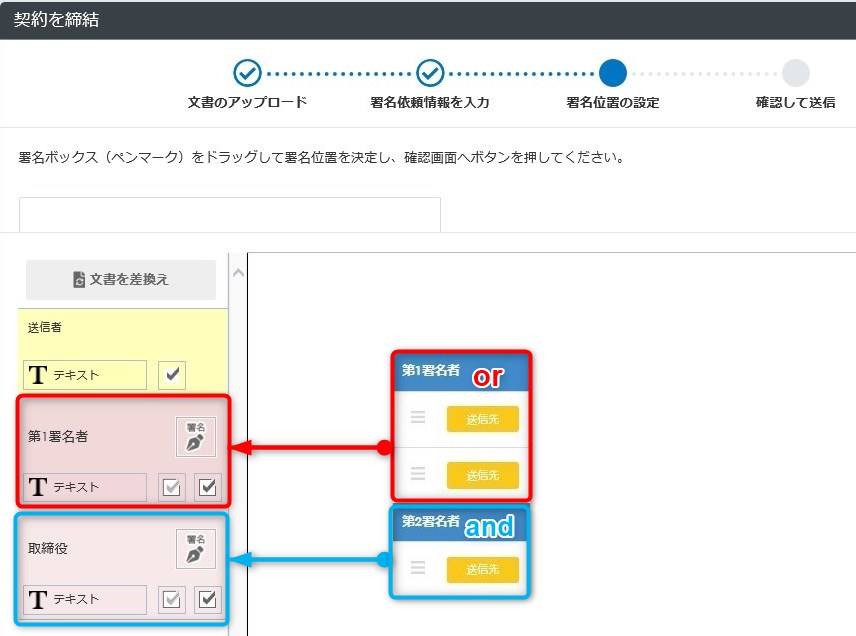The height and width of the screenshot is (636, 856).
Task: Toggle the left checkbox in 取締役 row
Action: click(x=172, y=599)
